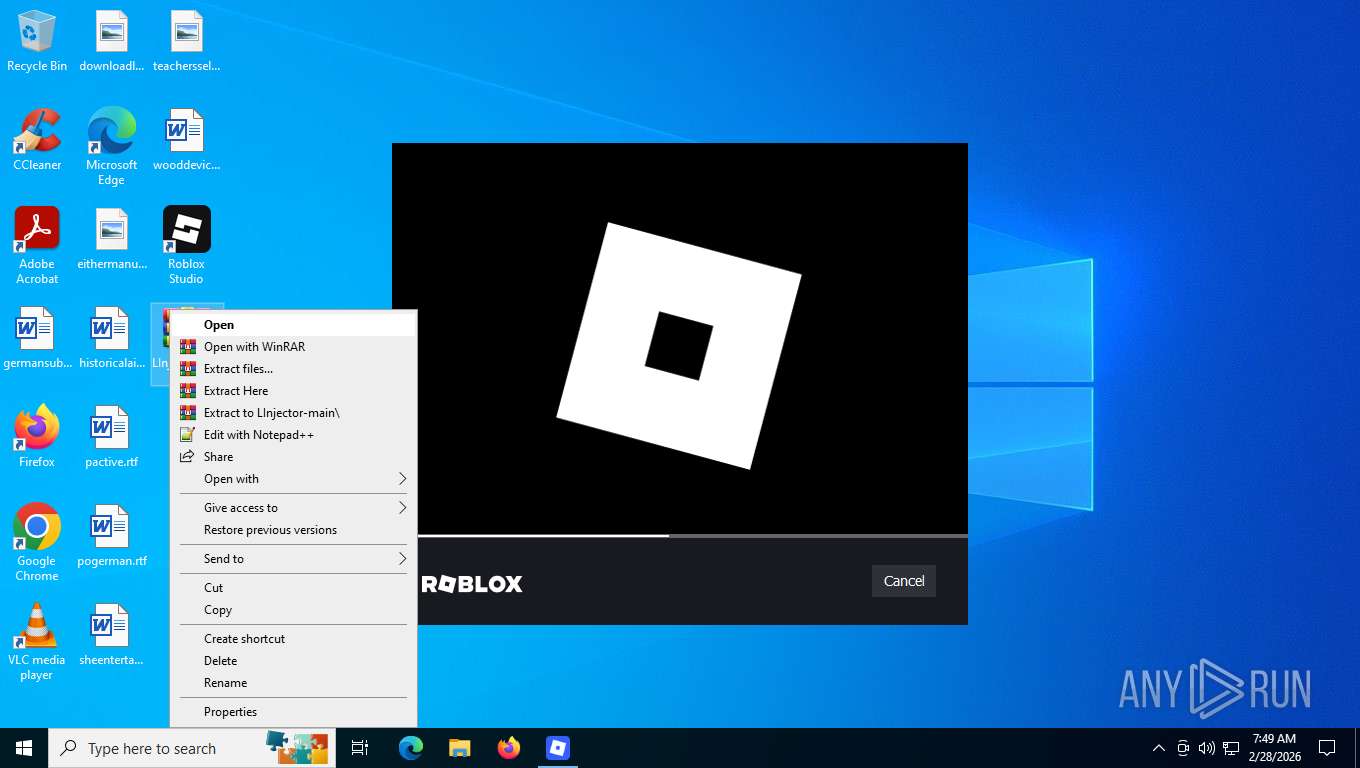Open the network status tray icon
Screen dimensions: 1360x768
click(x=1231, y=748)
